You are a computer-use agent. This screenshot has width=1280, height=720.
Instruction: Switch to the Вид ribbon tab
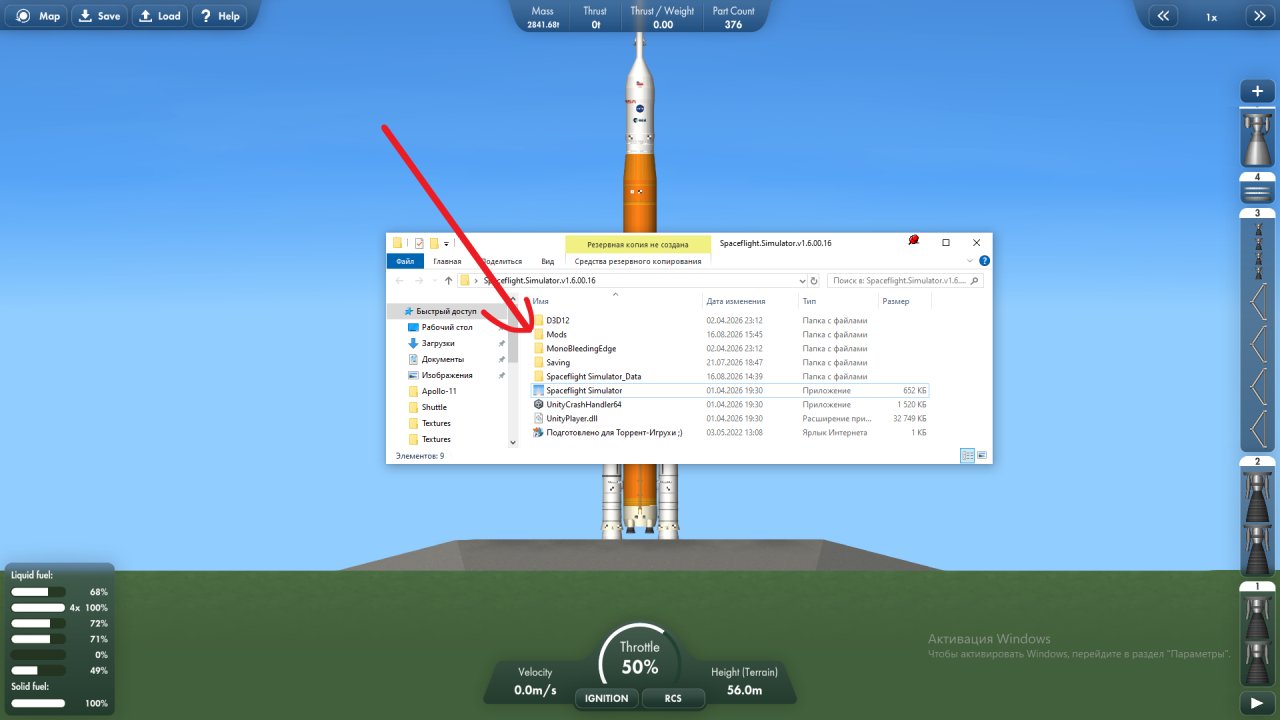[547, 261]
